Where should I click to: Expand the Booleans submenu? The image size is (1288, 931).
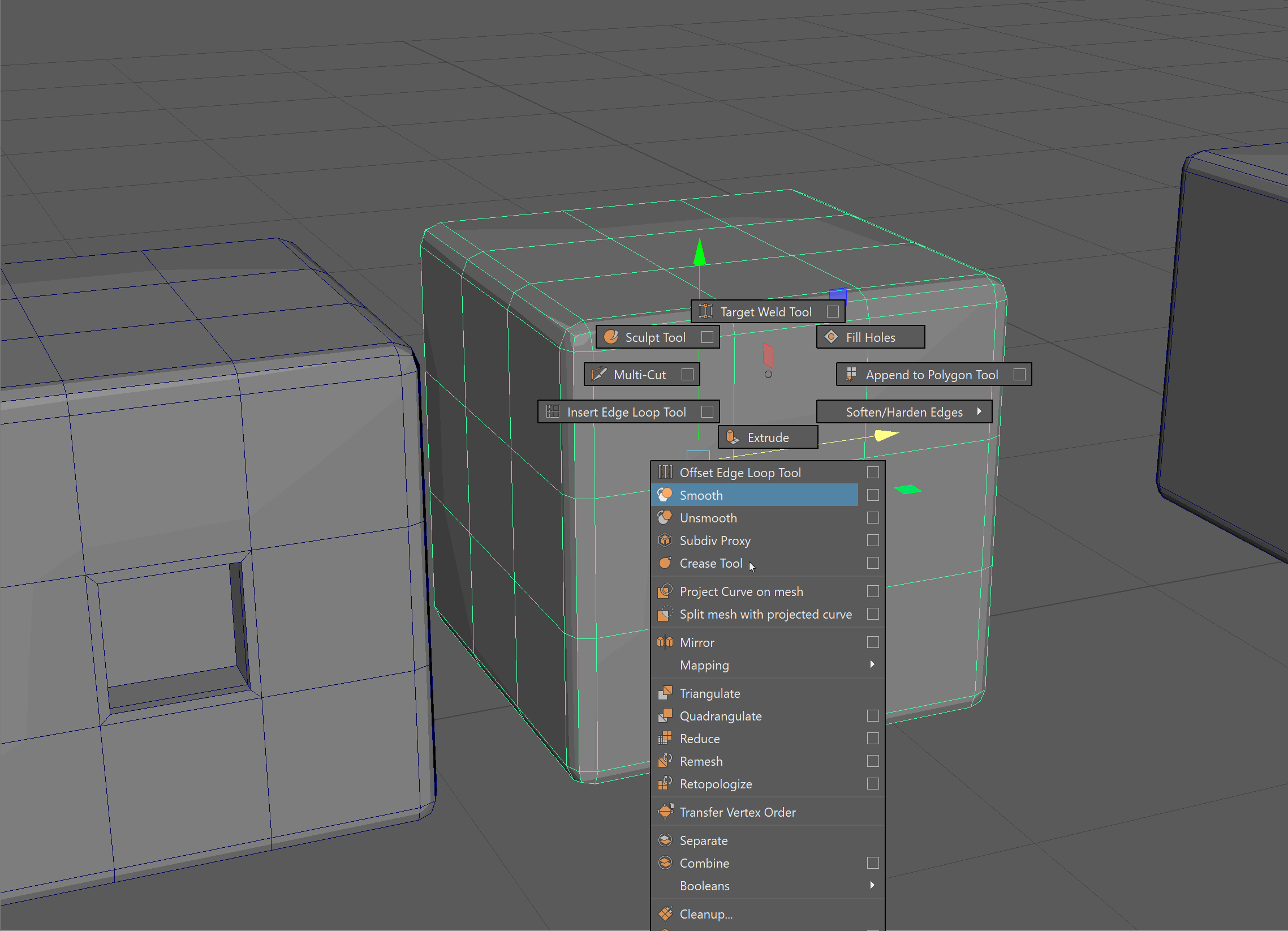tap(872, 885)
